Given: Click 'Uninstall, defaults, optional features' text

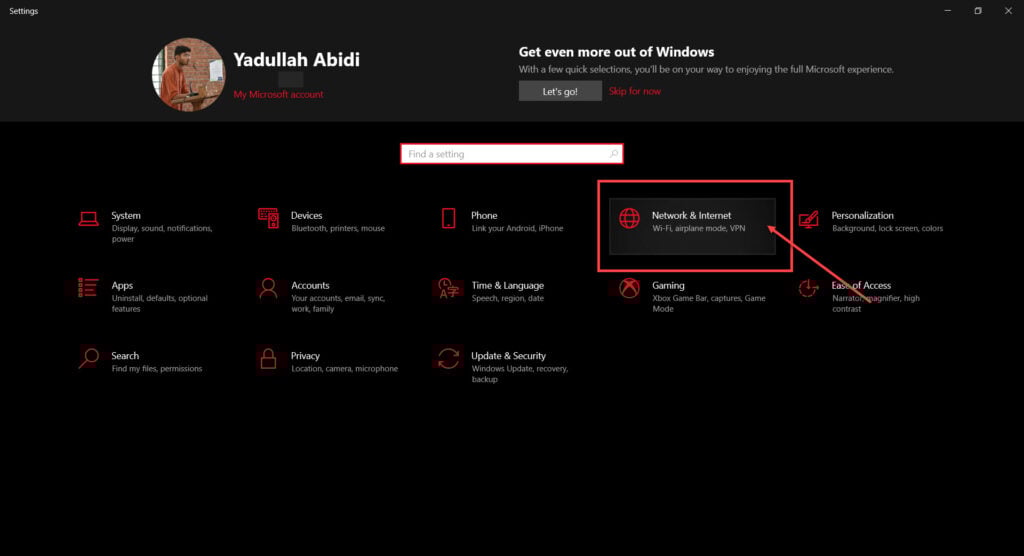Looking at the screenshot, I should tap(159, 303).
